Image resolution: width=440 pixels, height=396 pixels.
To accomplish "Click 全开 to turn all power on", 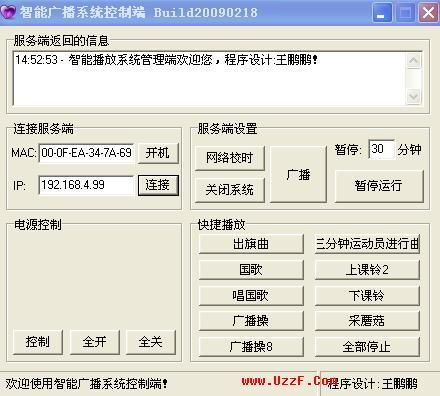I will 94,342.
